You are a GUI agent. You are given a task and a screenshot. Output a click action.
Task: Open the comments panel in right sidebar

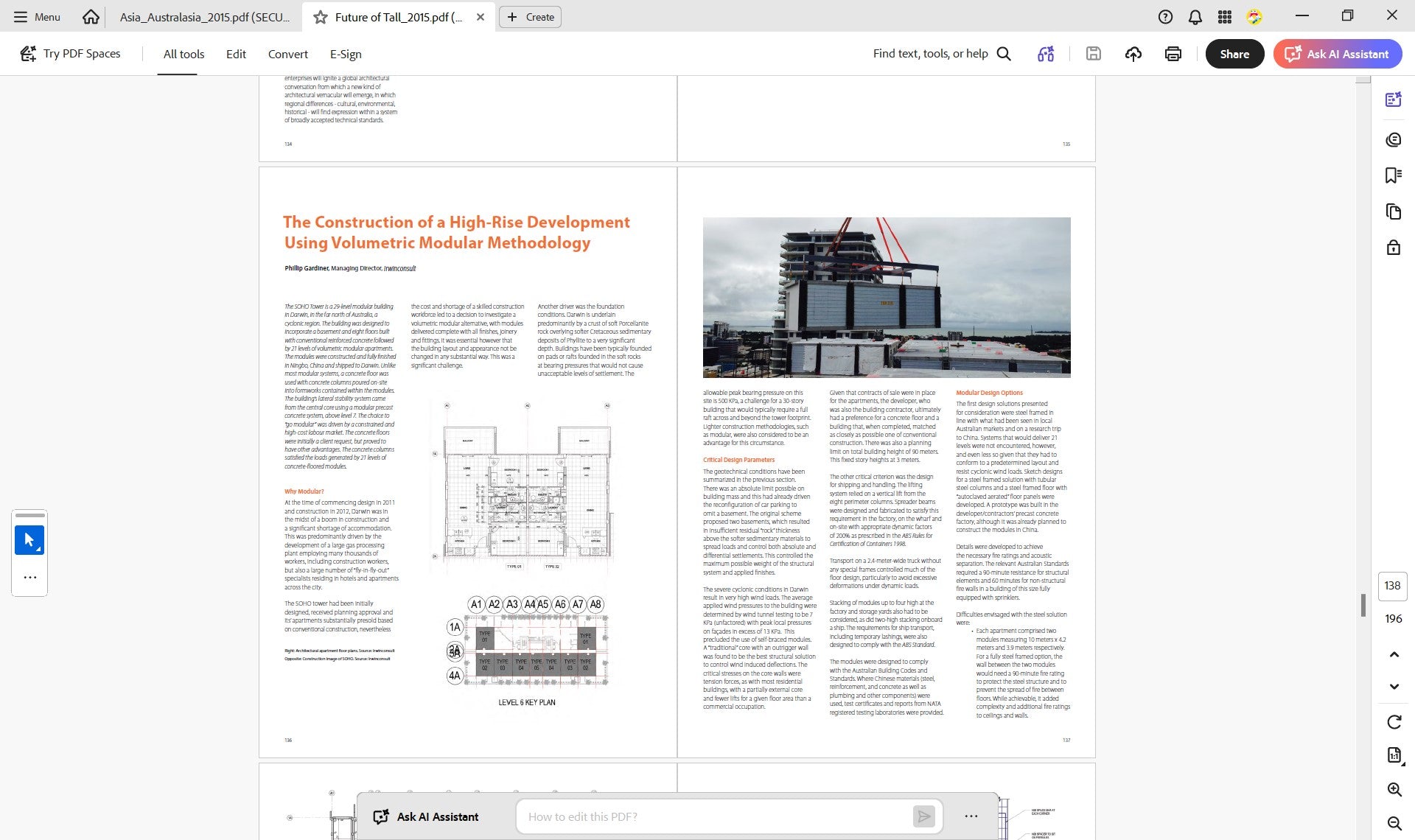click(1393, 140)
